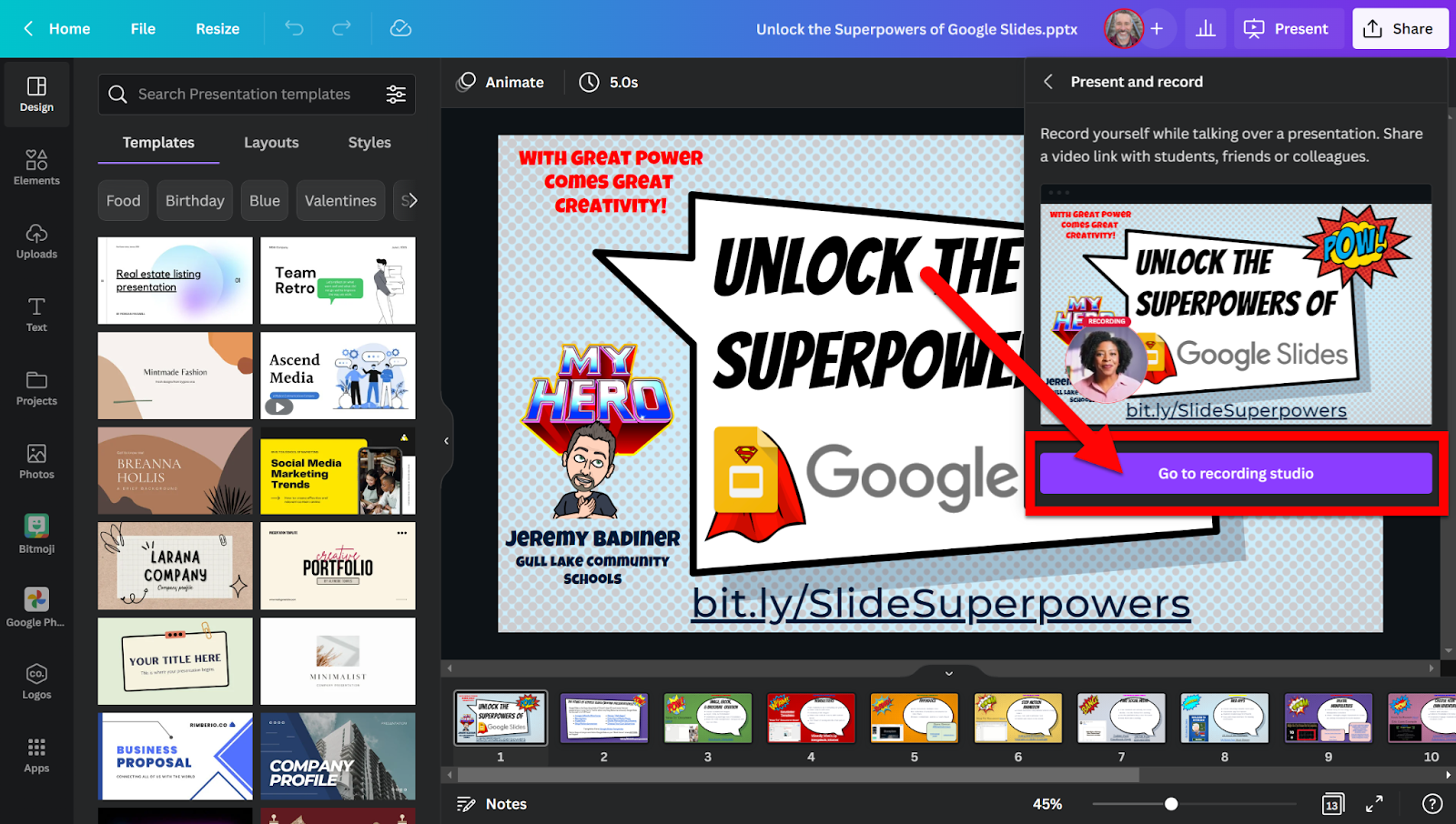
Task: Open the insights bar chart icon
Action: 1206,28
